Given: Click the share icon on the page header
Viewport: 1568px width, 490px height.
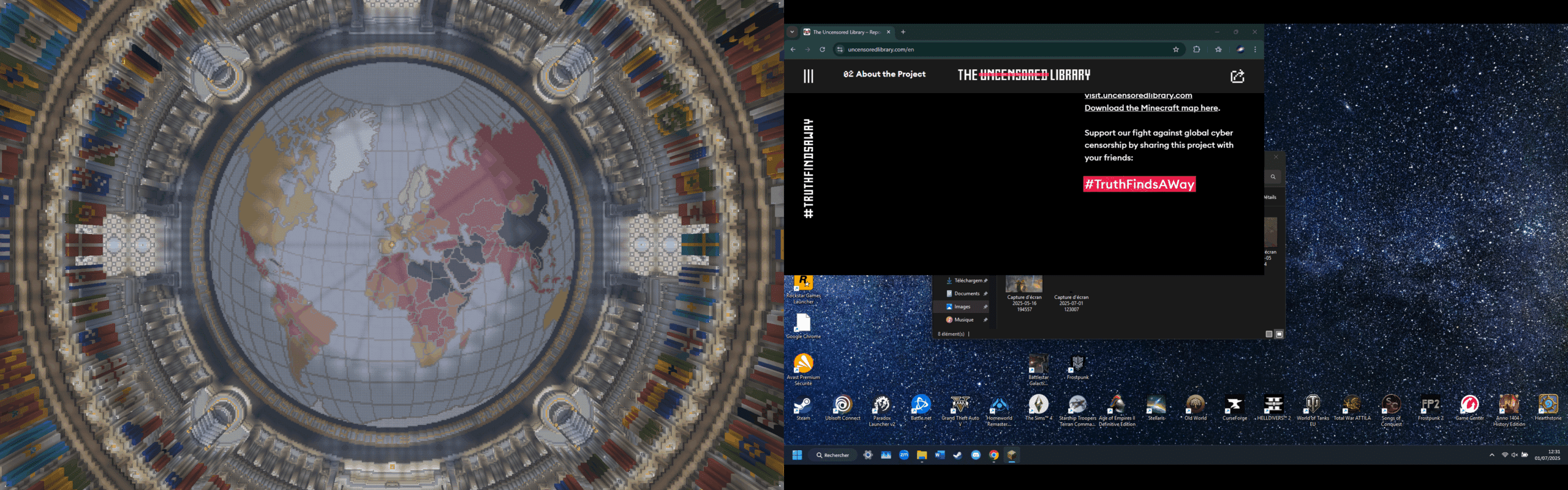Looking at the screenshot, I should (x=1237, y=76).
